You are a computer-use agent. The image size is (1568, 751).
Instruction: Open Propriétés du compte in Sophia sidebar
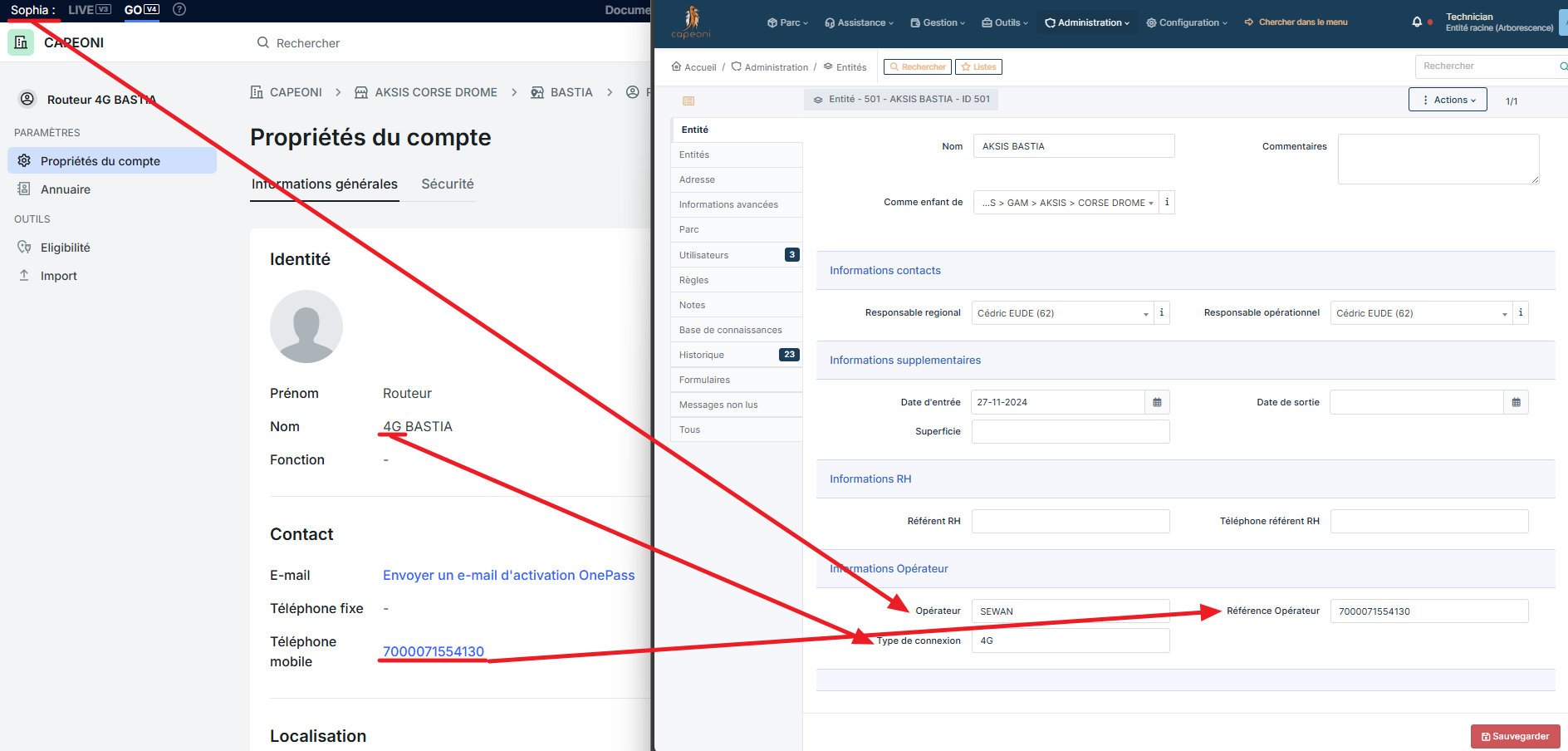coord(112,161)
